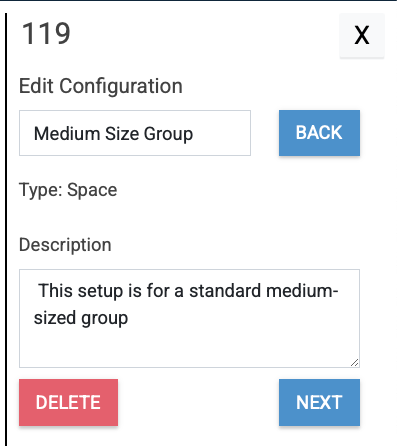Place cursor on the word 'Group' in name field
This screenshot has height=446, width=397.
coord(168,135)
